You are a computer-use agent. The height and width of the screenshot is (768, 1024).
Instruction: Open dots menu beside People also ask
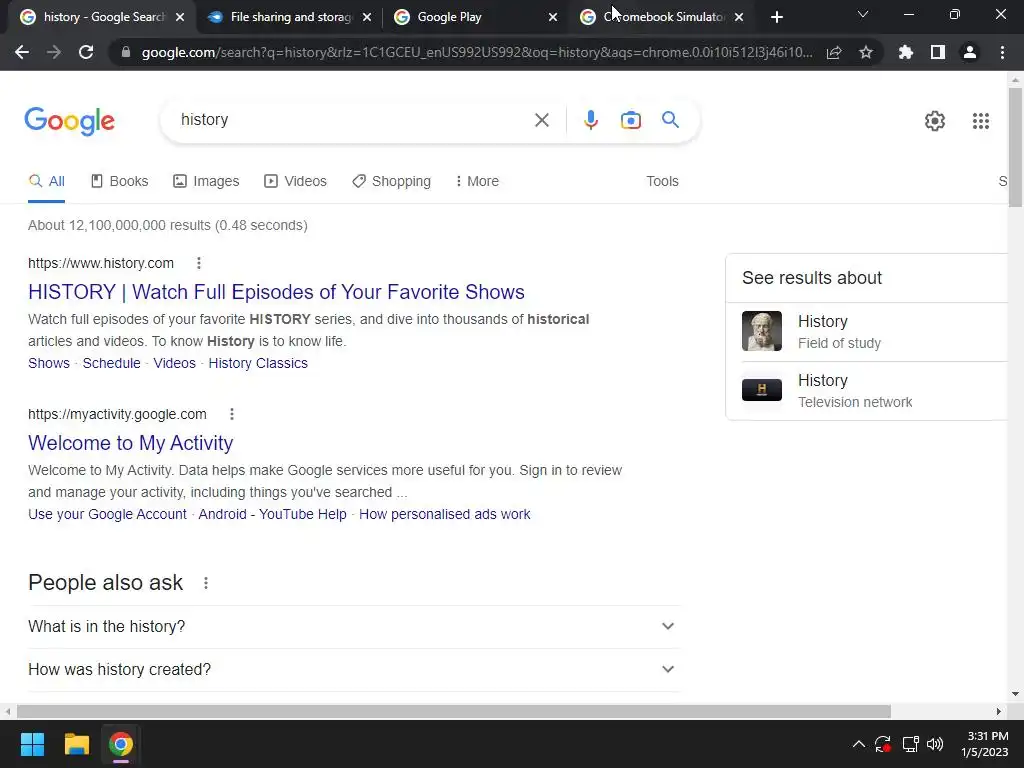pos(206,583)
